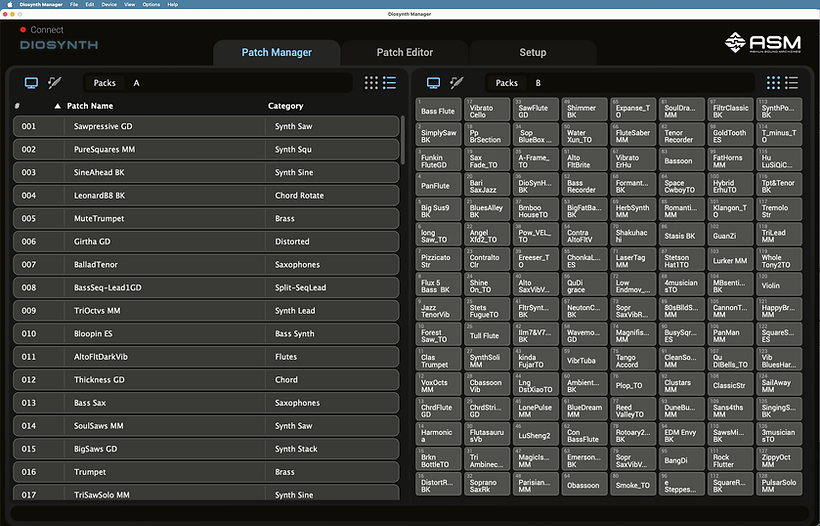Click Violin patch tile

click(779, 284)
